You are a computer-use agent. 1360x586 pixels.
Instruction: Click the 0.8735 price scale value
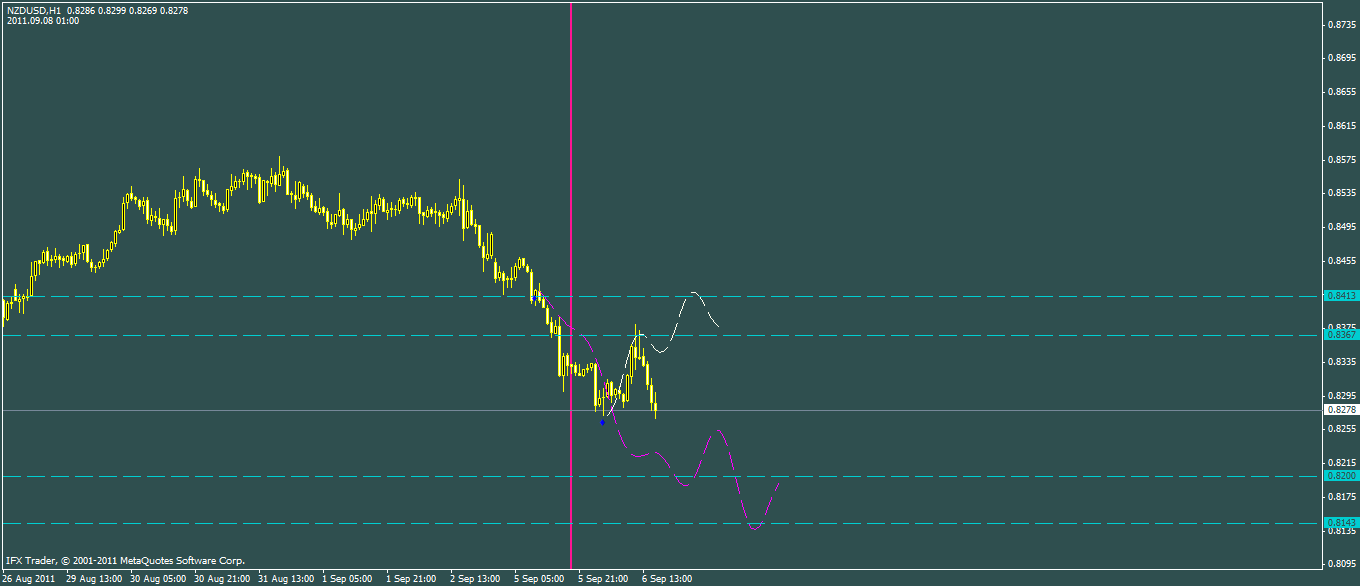[1340, 24]
